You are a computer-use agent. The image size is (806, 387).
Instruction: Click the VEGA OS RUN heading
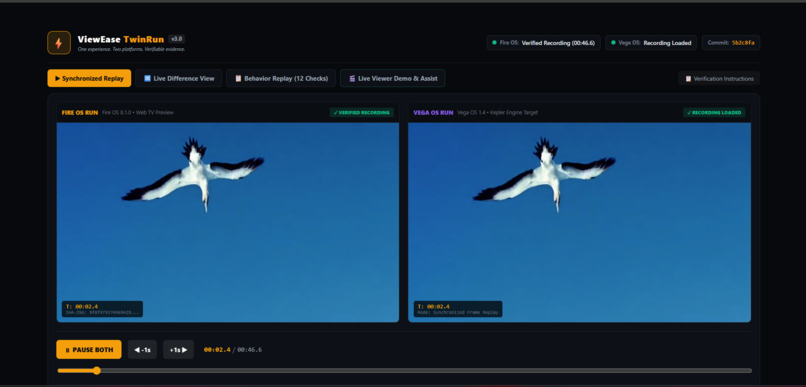coord(433,113)
